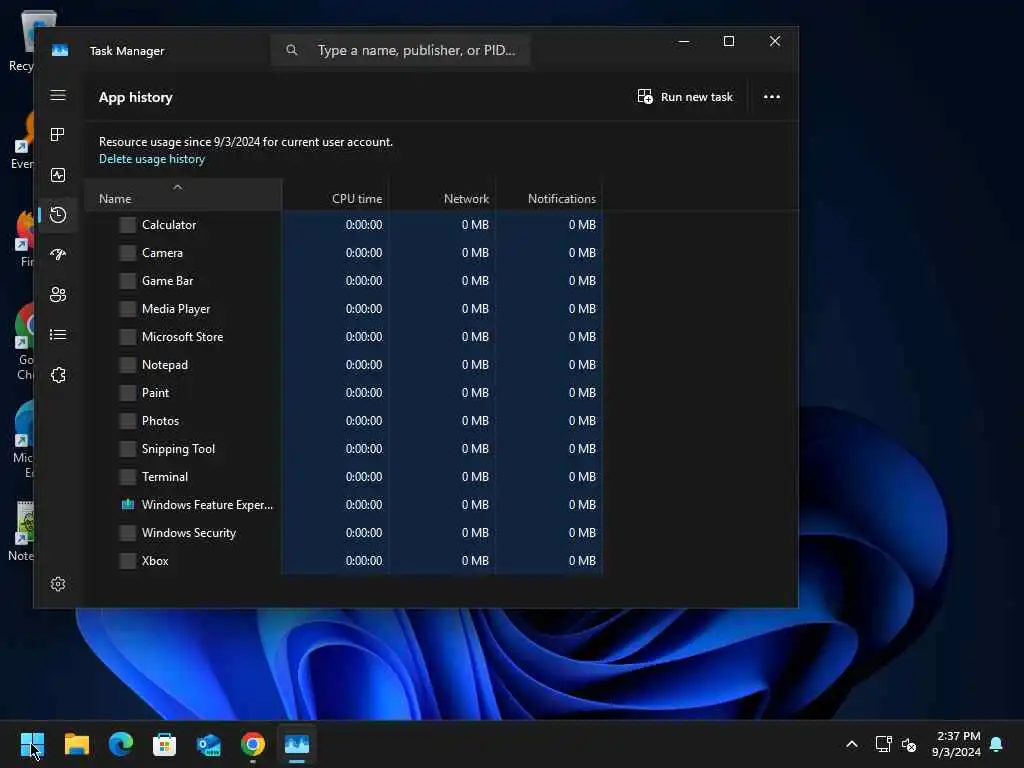Click Xbox's Notifications 0 MB value
The image size is (1024, 768).
(x=582, y=561)
